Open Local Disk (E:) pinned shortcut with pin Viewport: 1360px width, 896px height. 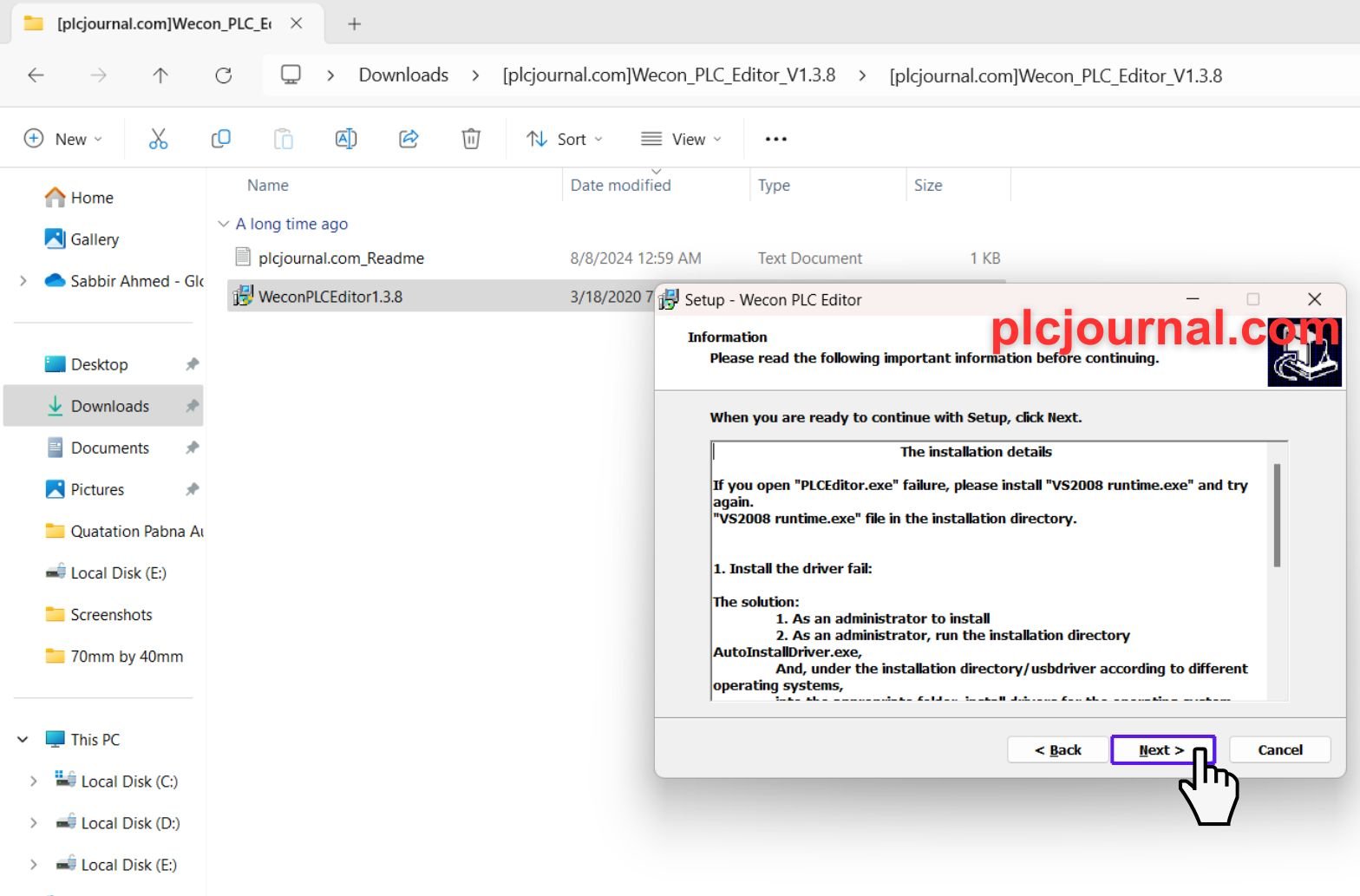tap(105, 572)
